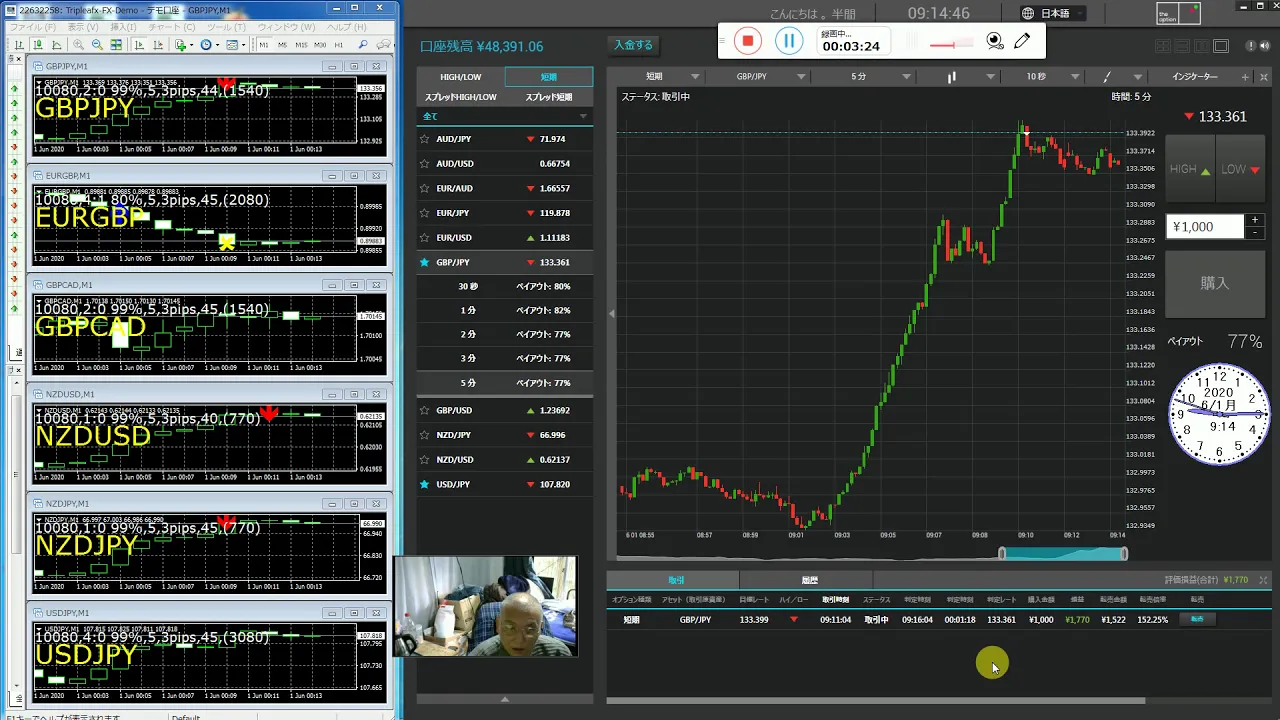Click the 入金する deposit button
The image size is (1280, 720).
click(633, 45)
